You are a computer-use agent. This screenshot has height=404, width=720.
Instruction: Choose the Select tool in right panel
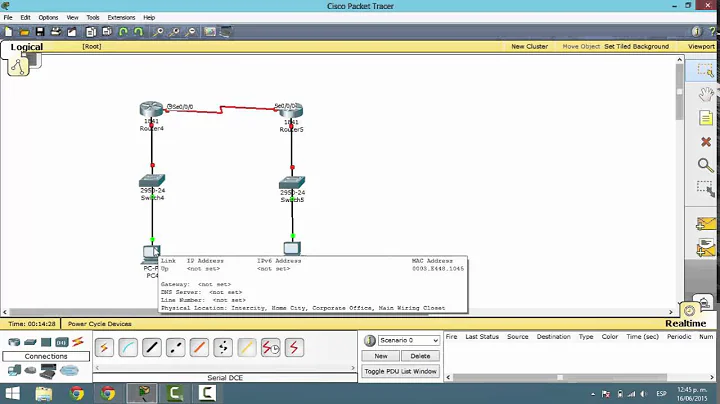coord(705,70)
